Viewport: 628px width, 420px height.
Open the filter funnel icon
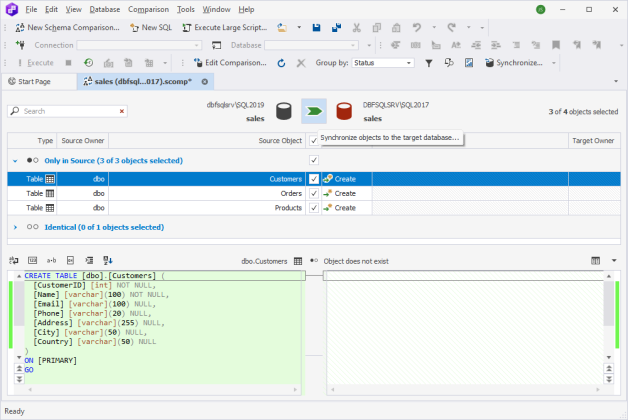pos(429,63)
